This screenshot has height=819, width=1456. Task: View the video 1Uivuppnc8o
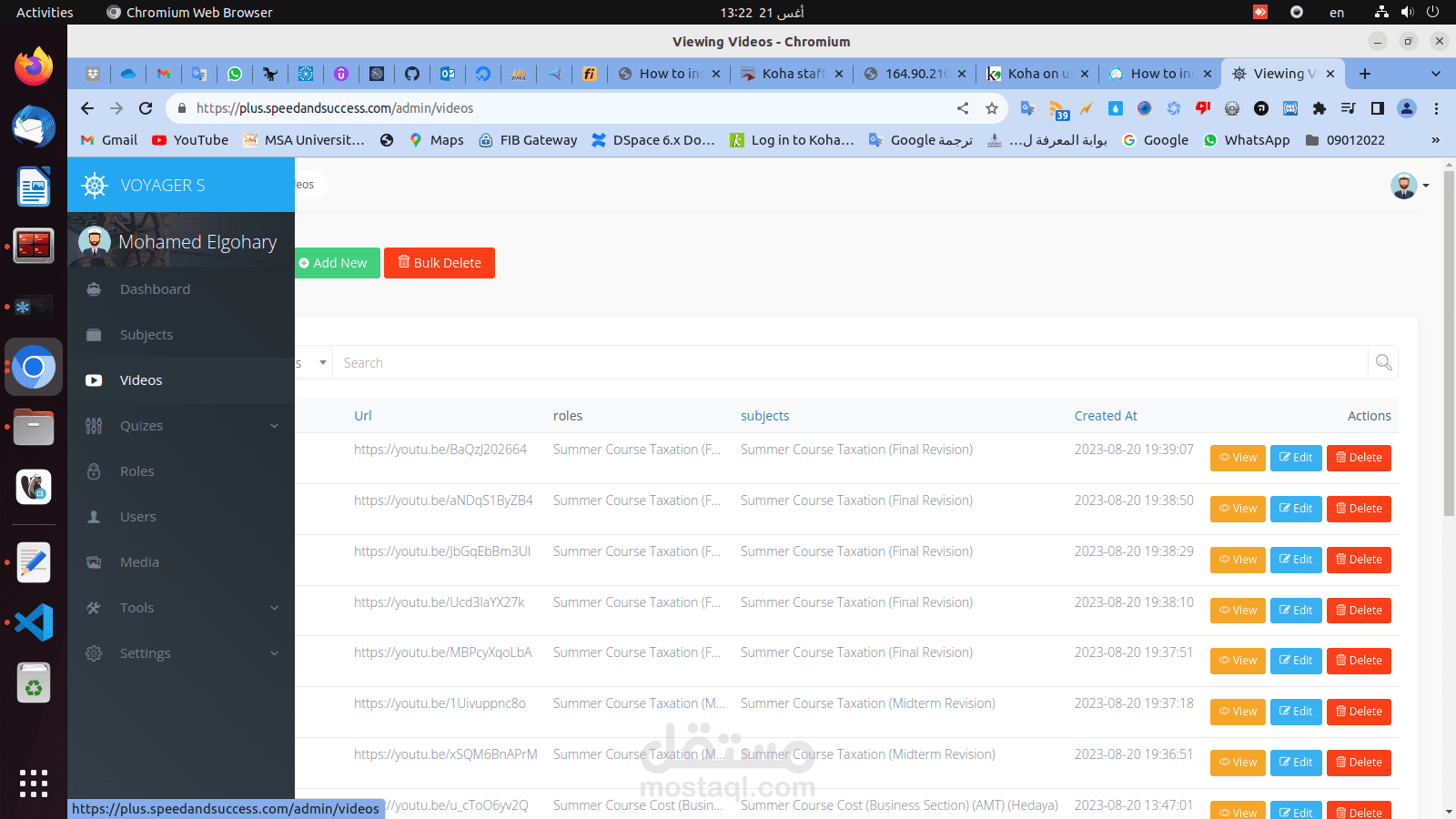(x=1238, y=712)
